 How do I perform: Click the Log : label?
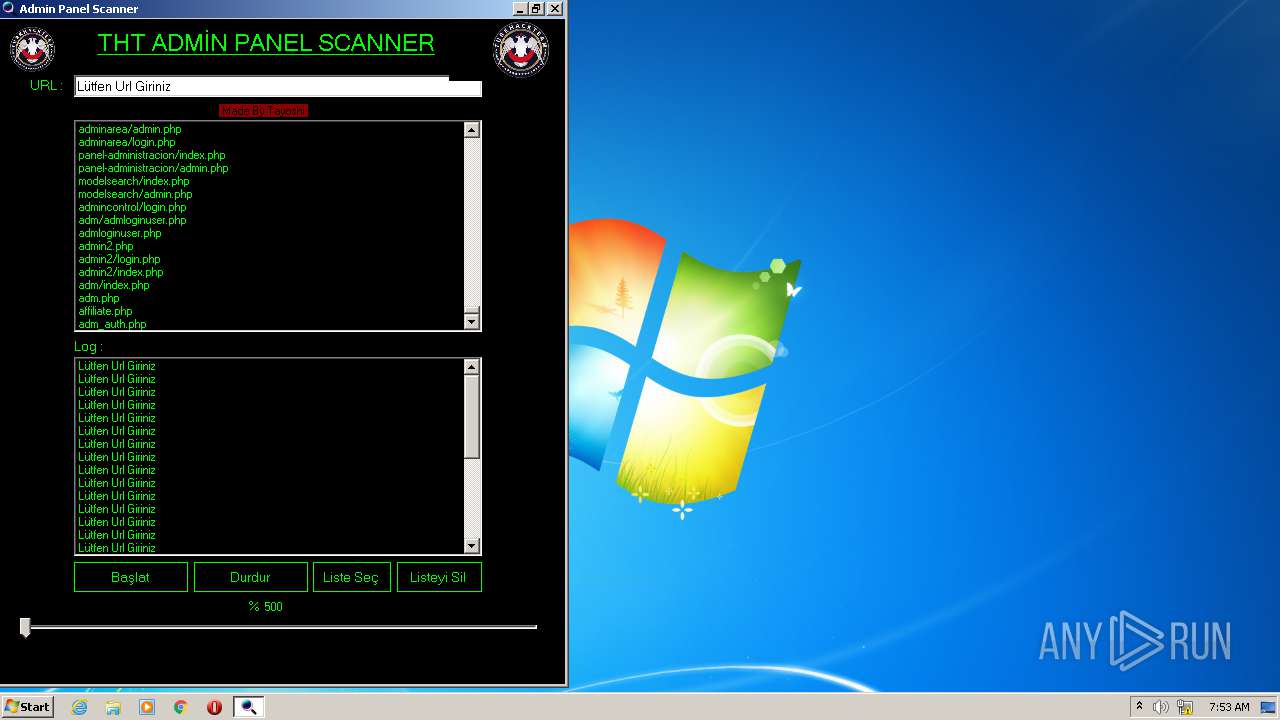pos(88,346)
